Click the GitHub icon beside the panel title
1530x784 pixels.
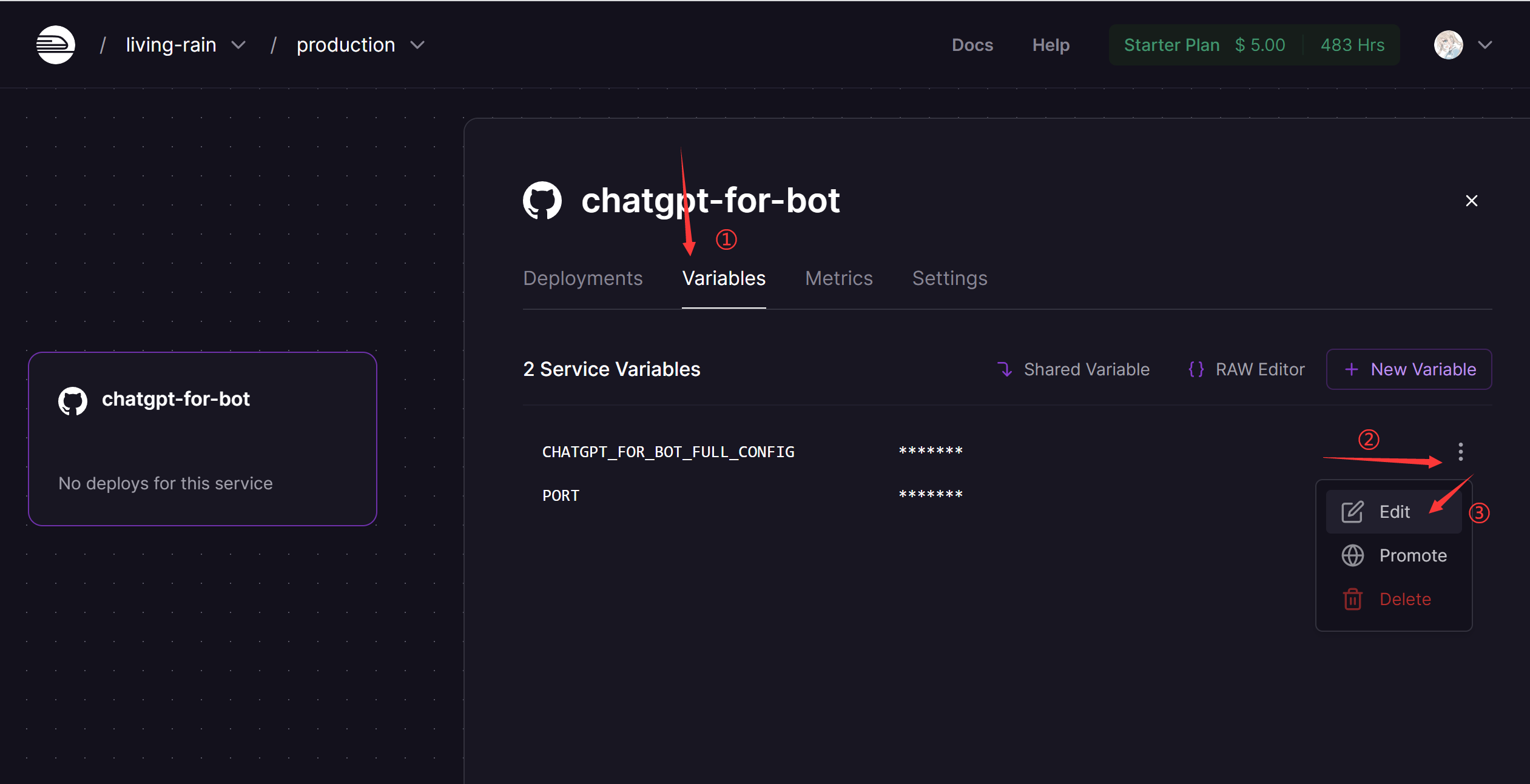542,201
